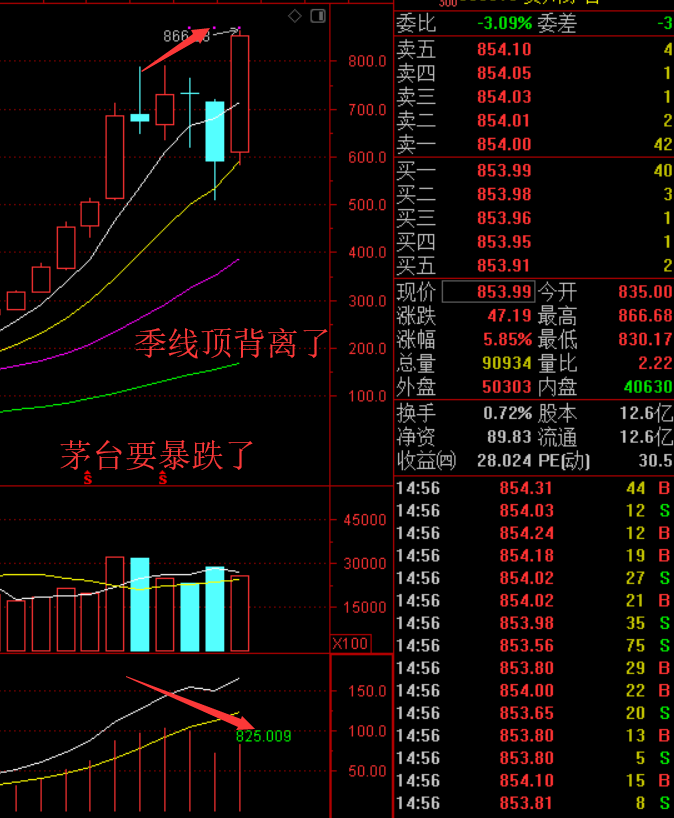674x818 pixels.
Task: Select the trade tick 854.18 with 19 B
Action: pyautogui.click(x=534, y=556)
